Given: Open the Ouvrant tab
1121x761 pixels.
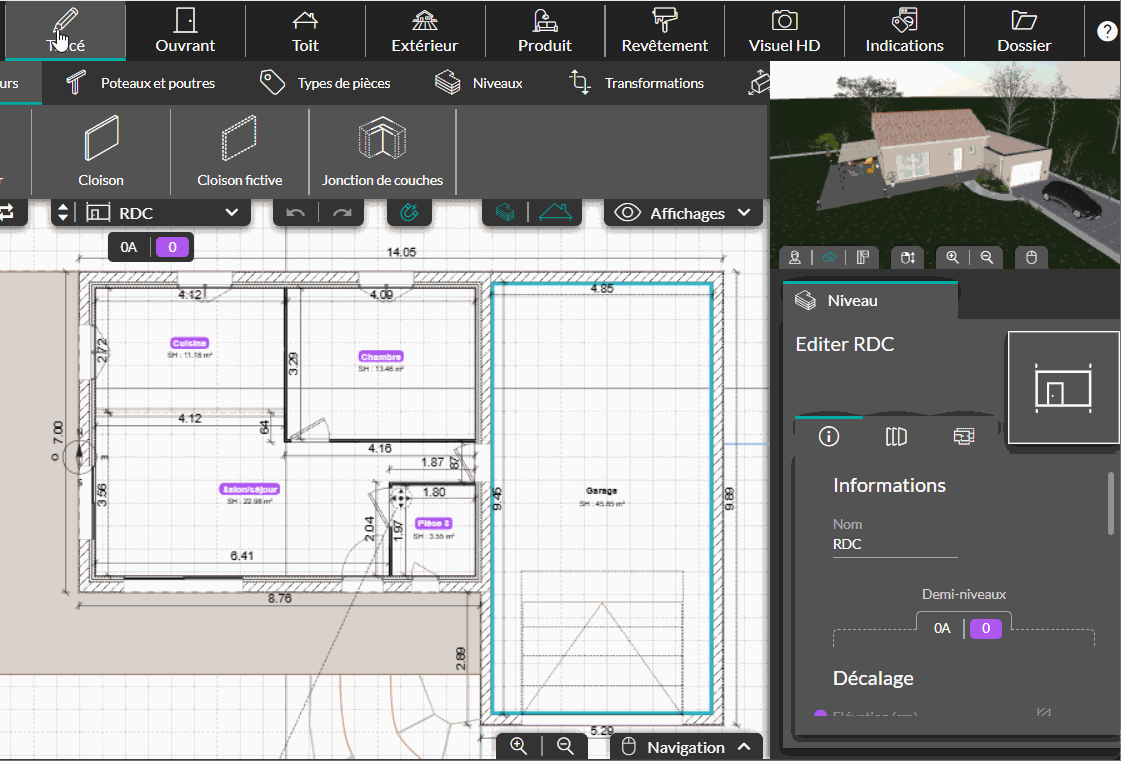Looking at the screenshot, I should tap(185, 31).
